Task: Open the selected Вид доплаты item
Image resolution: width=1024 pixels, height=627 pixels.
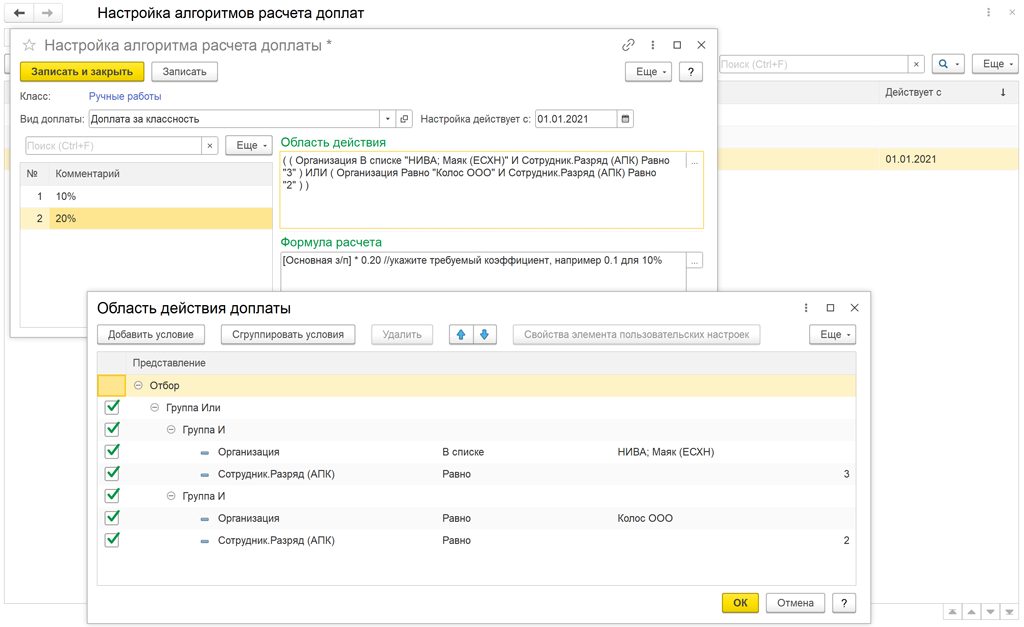Action: click(x=405, y=119)
